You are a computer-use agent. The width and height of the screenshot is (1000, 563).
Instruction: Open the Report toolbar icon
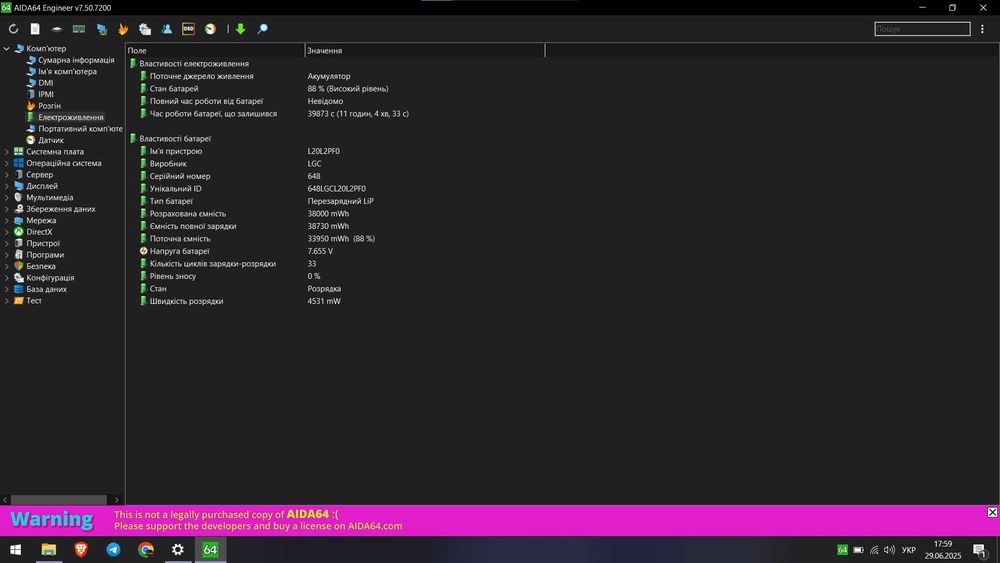(35, 29)
